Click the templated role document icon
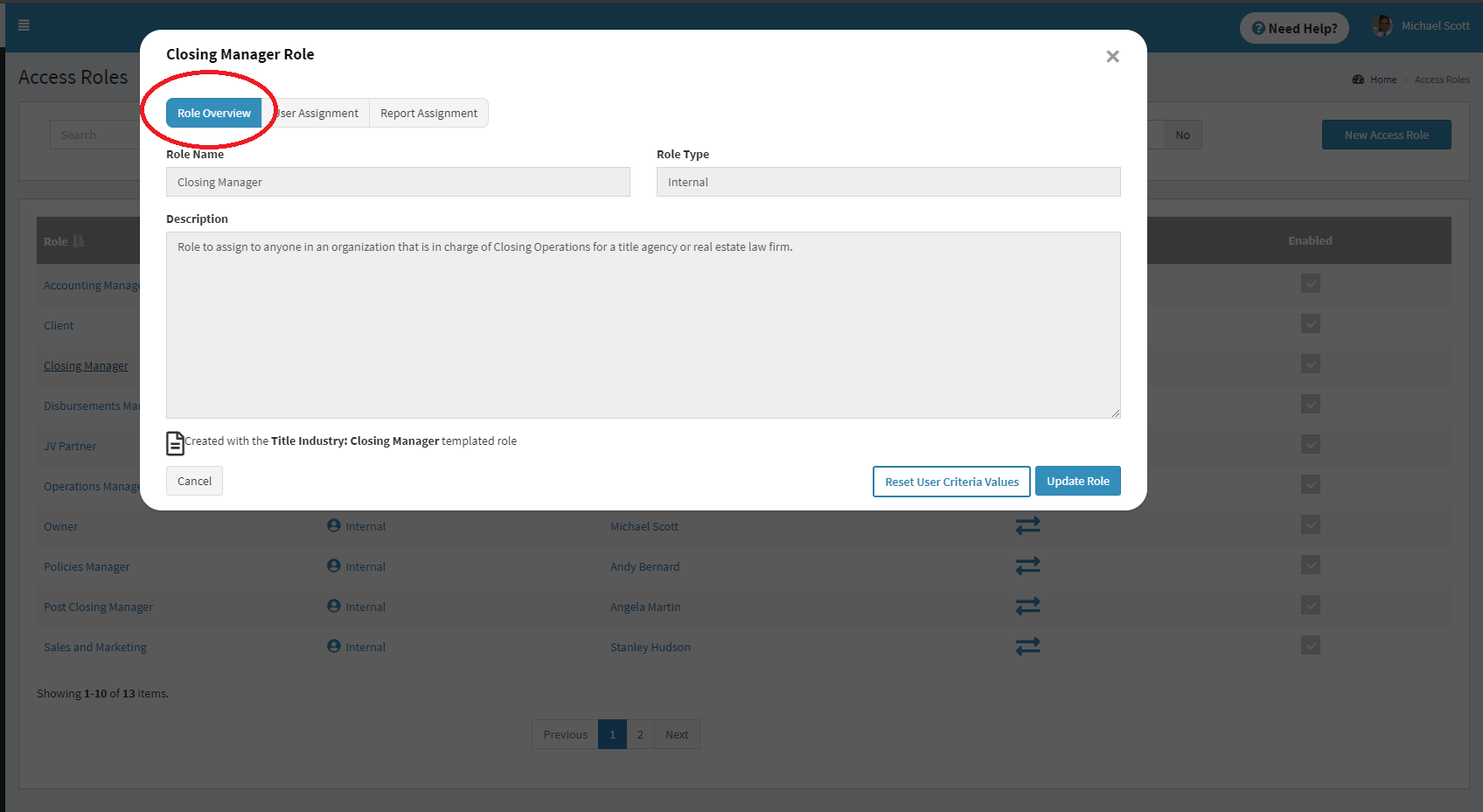1483x812 pixels. [175, 443]
